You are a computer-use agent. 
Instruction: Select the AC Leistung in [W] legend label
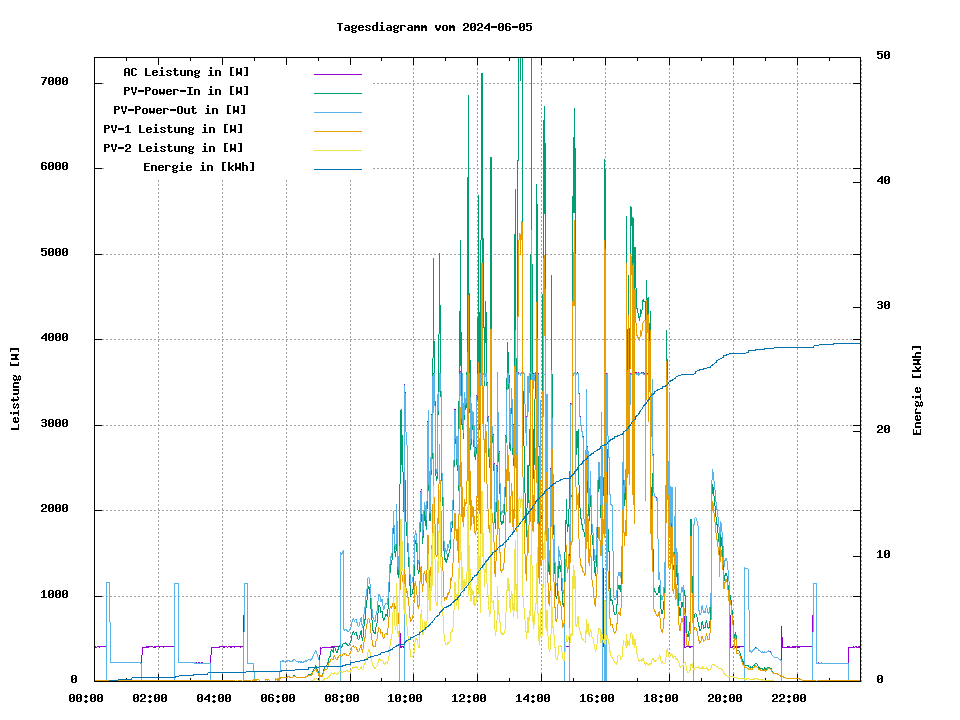[186, 72]
